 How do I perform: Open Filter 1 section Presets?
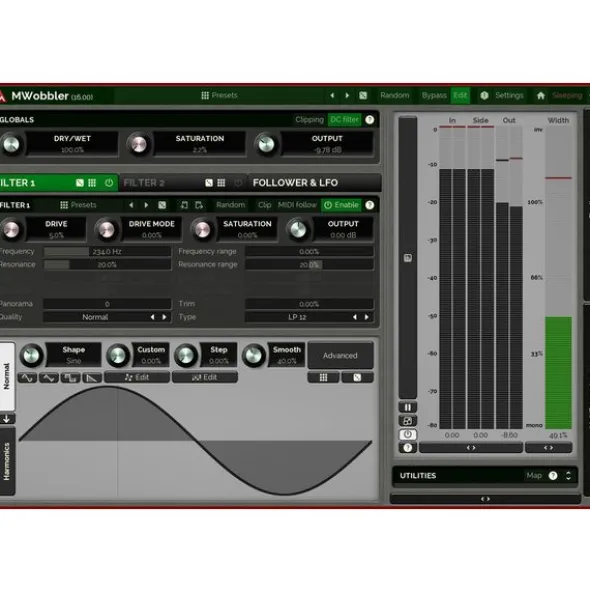(78, 205)
